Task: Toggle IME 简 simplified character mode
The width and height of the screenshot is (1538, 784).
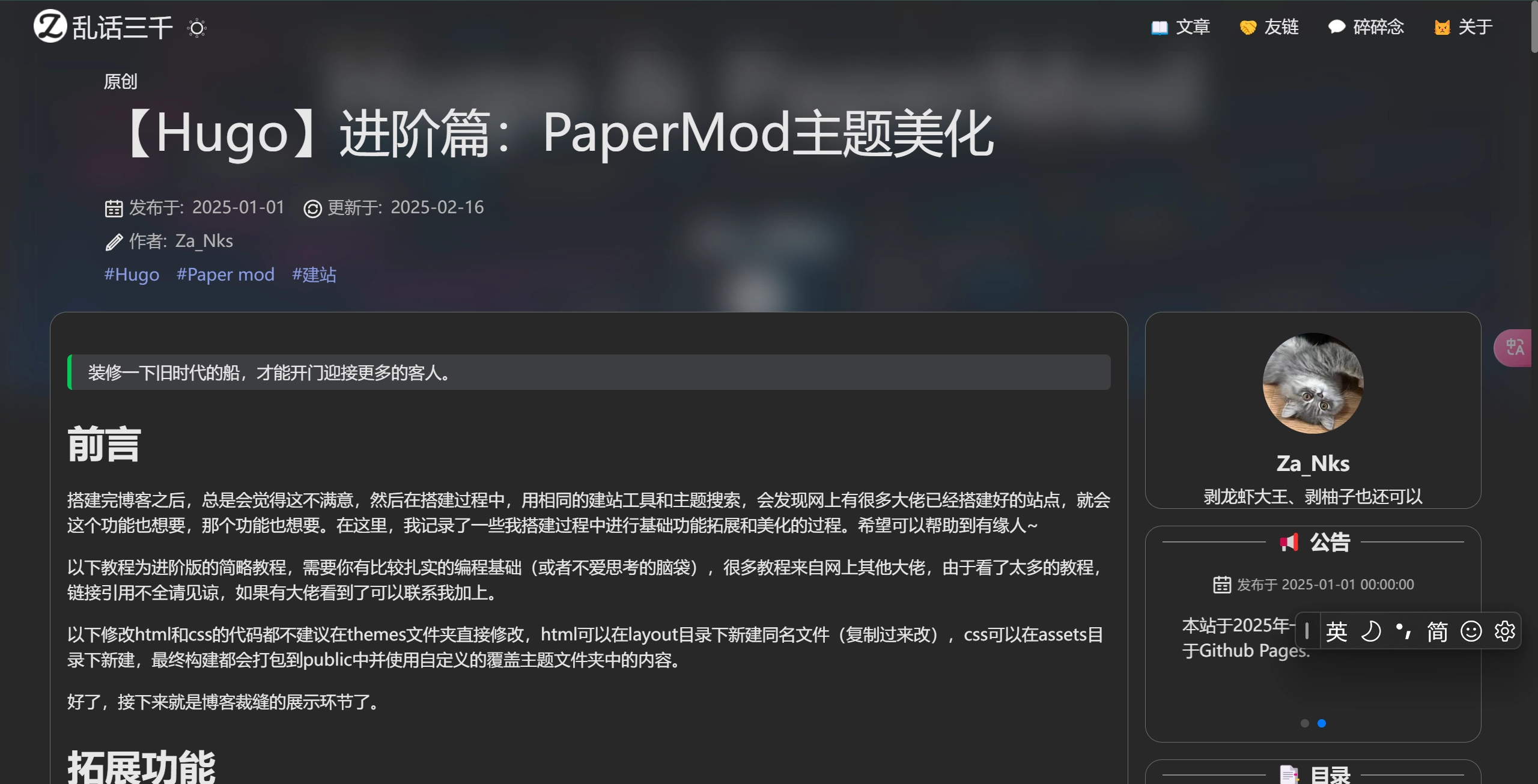Action: pos(1438,631)
